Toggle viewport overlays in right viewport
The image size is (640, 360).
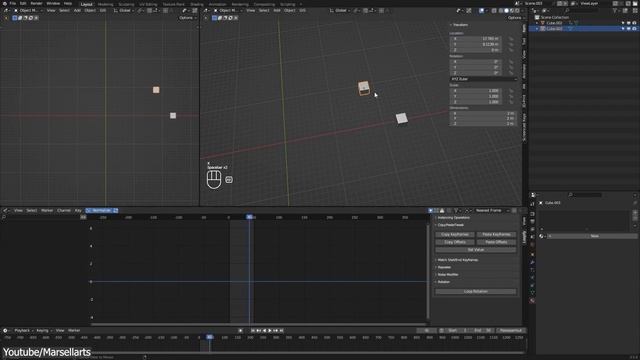(x=482, y=11)
